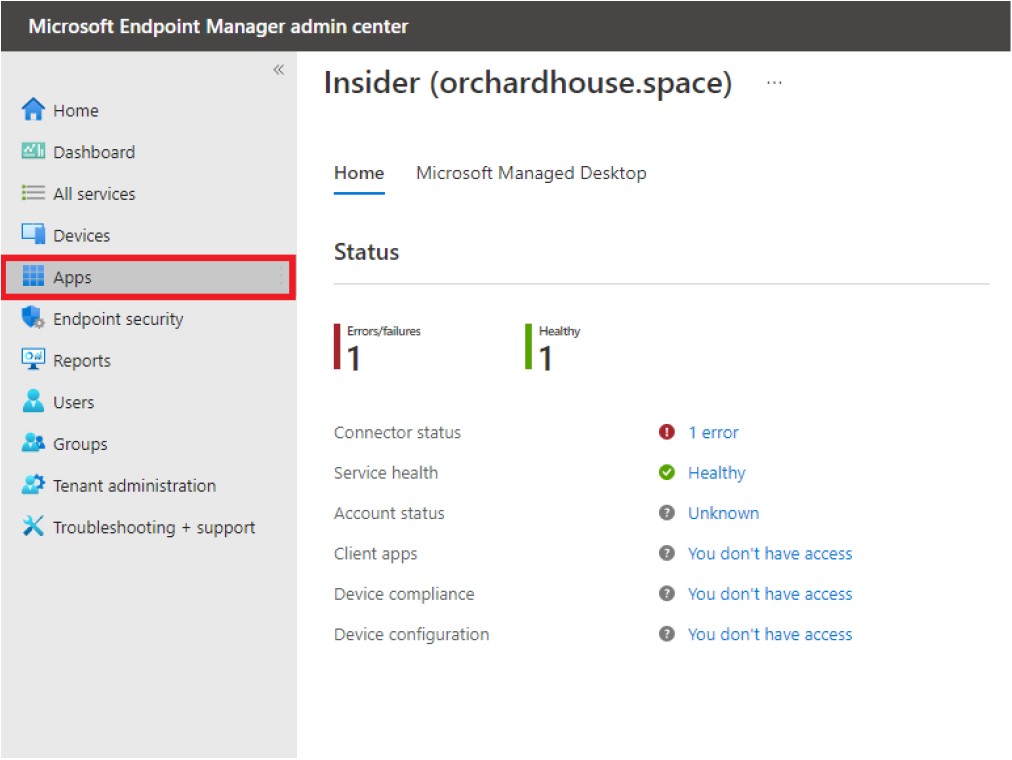Open the Tenant administration gear icon
Viewport: 1012px width, 760px height.
pyautogui.click(x=34, y=485)
